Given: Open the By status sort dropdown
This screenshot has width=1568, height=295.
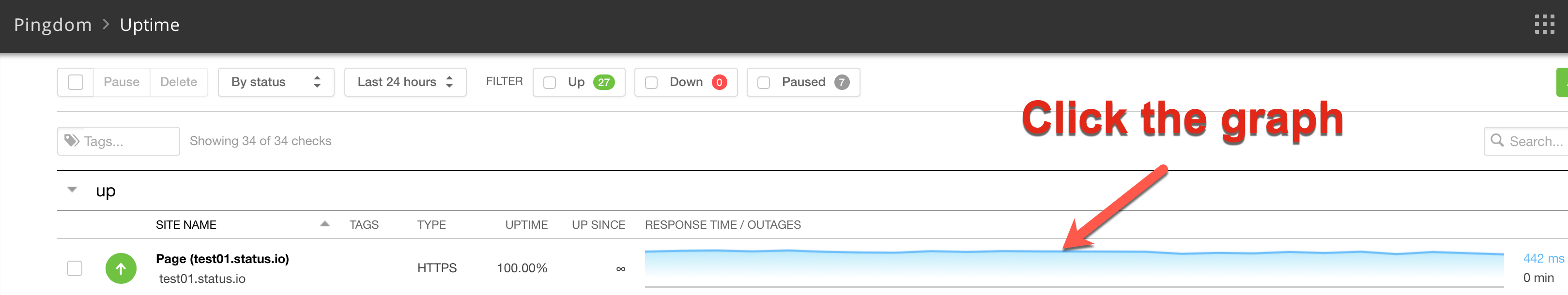Looking at the screenshot, I should point(276,82).
